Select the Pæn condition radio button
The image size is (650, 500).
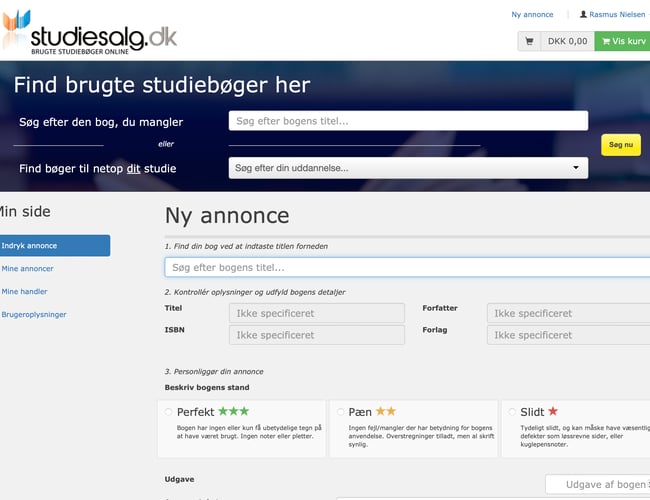click(x=340, y=412)
